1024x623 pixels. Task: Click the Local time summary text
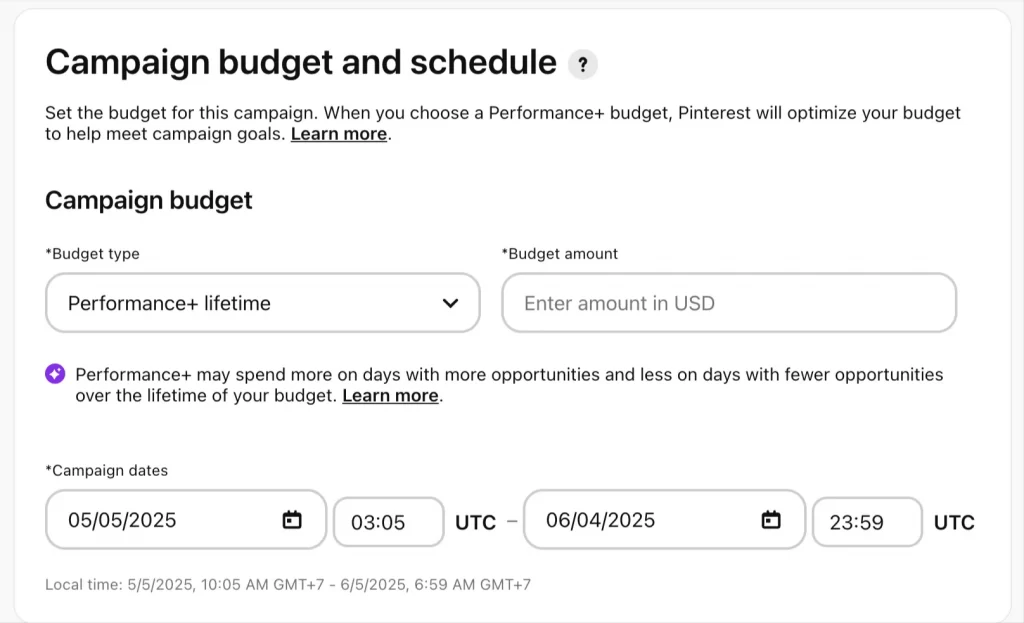coord(288,584)
